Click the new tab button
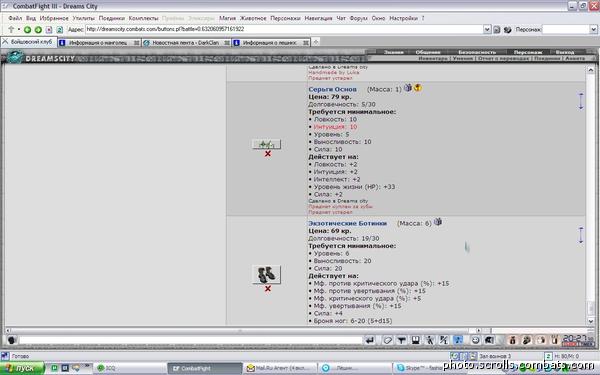This screenshot has width=600, height=375. point(316,42)
